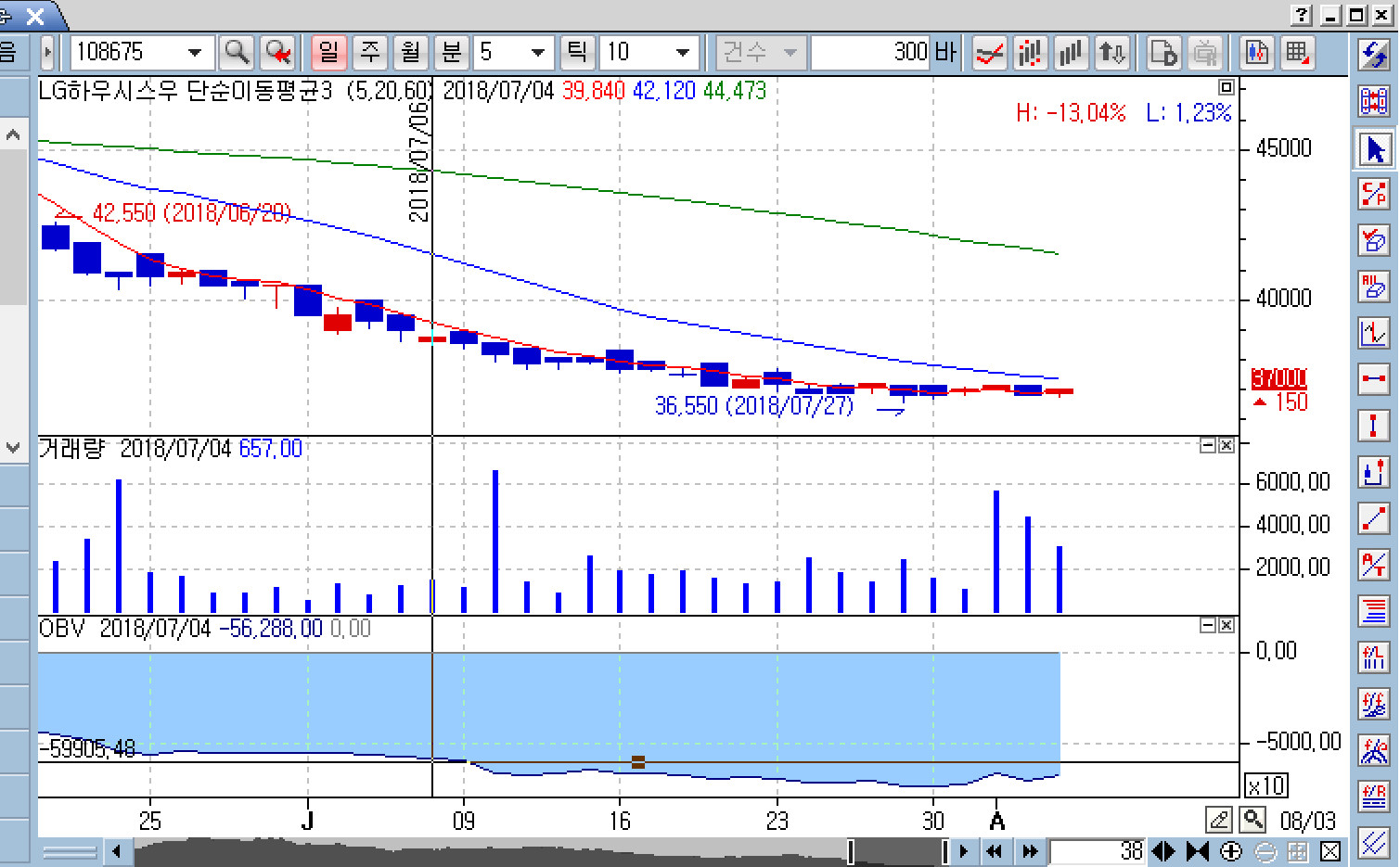
Task: Click the stock search magnifier icon
Action: pos(237,53)
